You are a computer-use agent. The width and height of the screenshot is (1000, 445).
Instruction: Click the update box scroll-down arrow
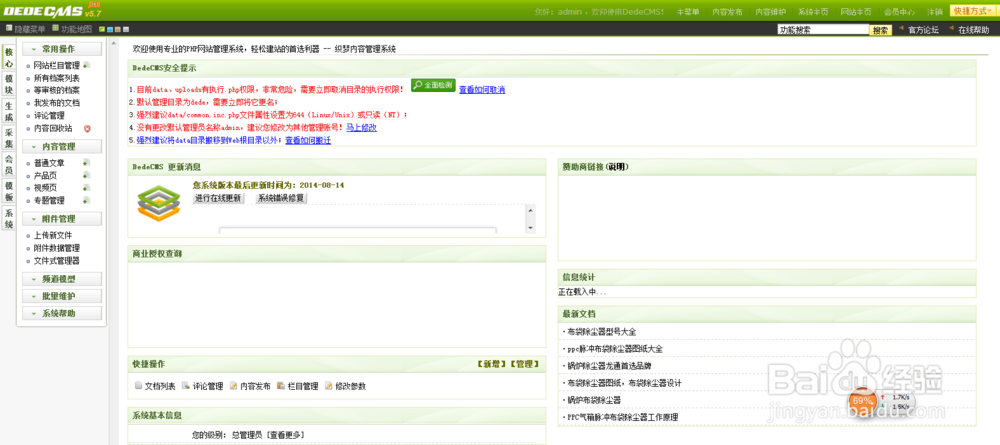(529, 228)
